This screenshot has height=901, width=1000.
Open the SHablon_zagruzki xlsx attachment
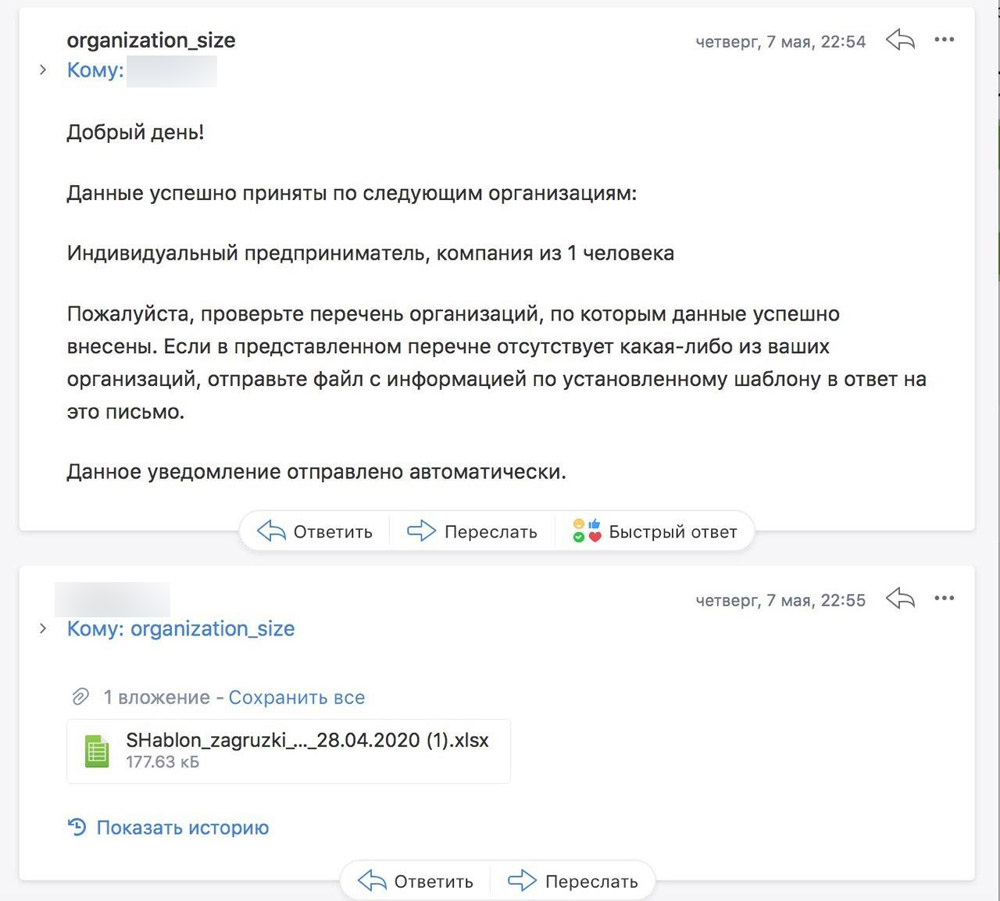[x=307, y=741]
